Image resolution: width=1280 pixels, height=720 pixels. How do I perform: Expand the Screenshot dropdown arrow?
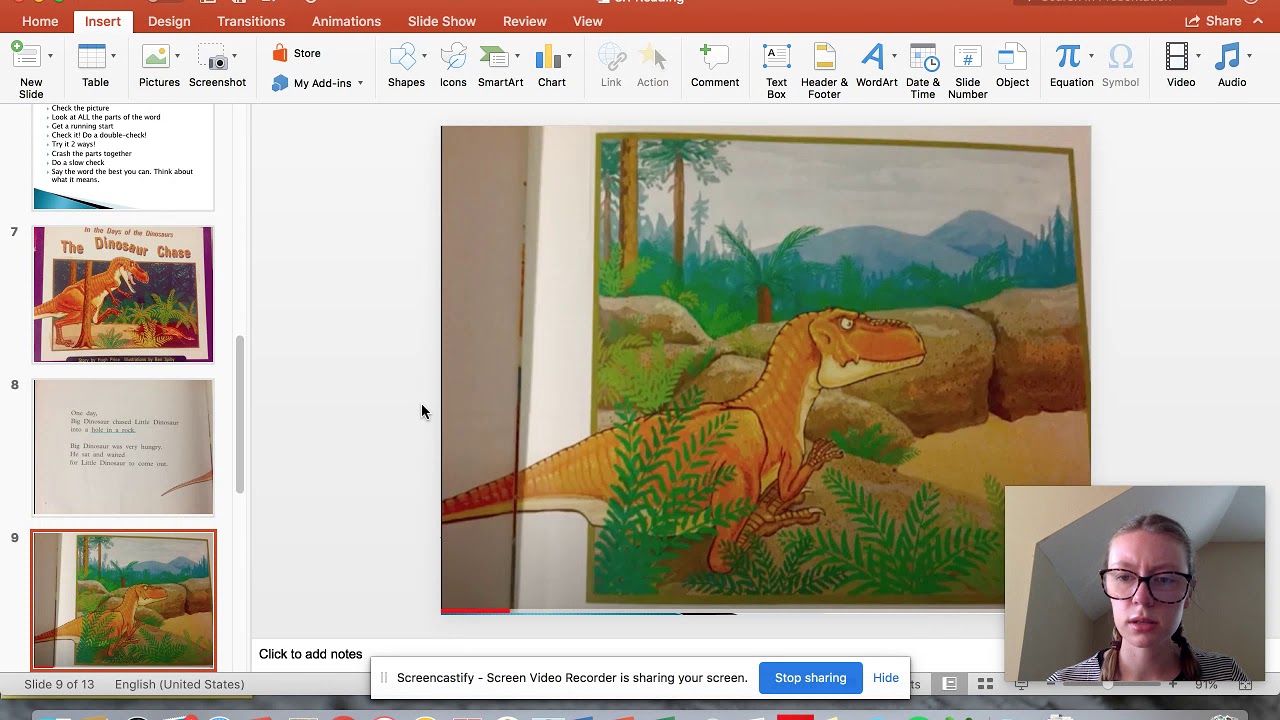pyautogui.click(x=234, y=56)
